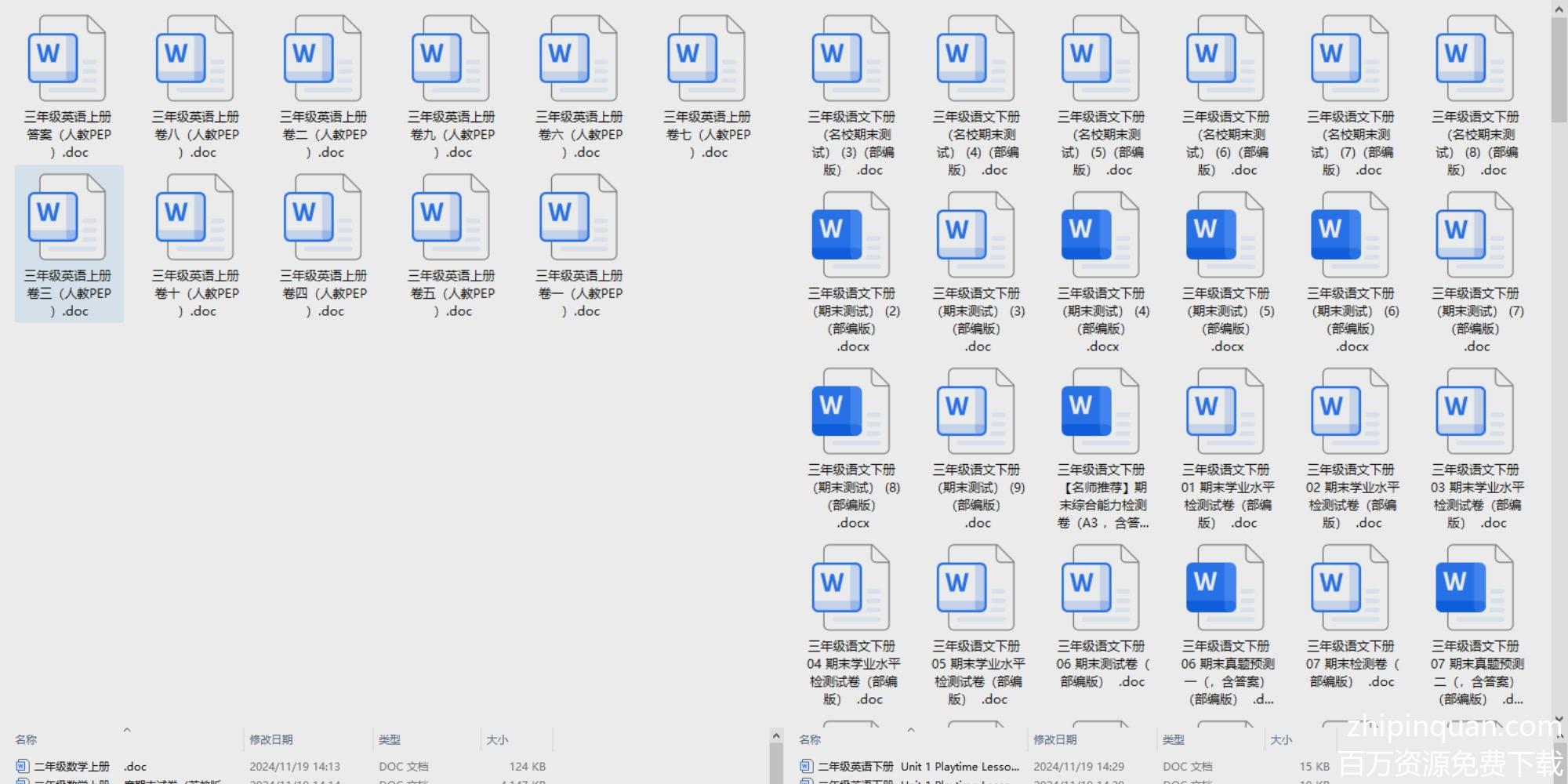Click the 124 KB size cell
This screenshot has height=784, width=1568.
tap(527, 767)
